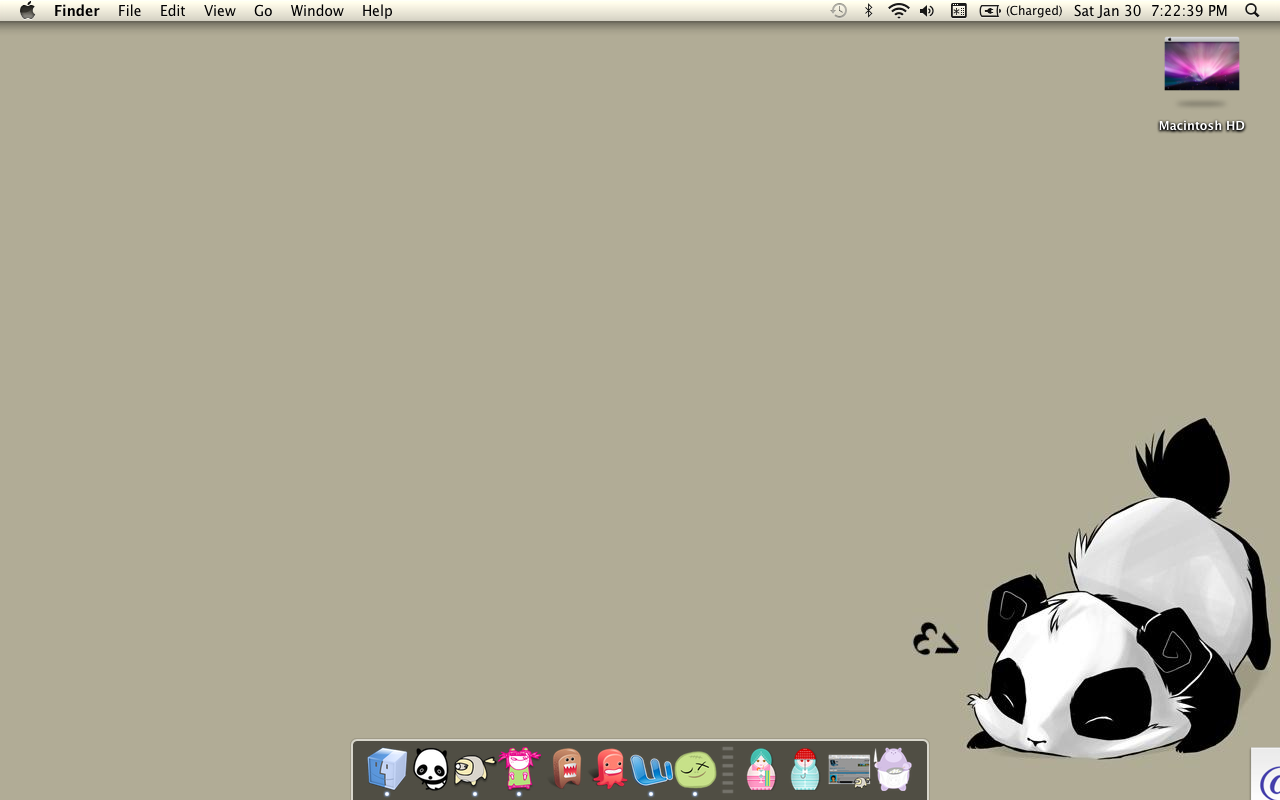Open Finder from the Dock
The height and width of the screenshot is (800, 1280).
pos(387,769)
